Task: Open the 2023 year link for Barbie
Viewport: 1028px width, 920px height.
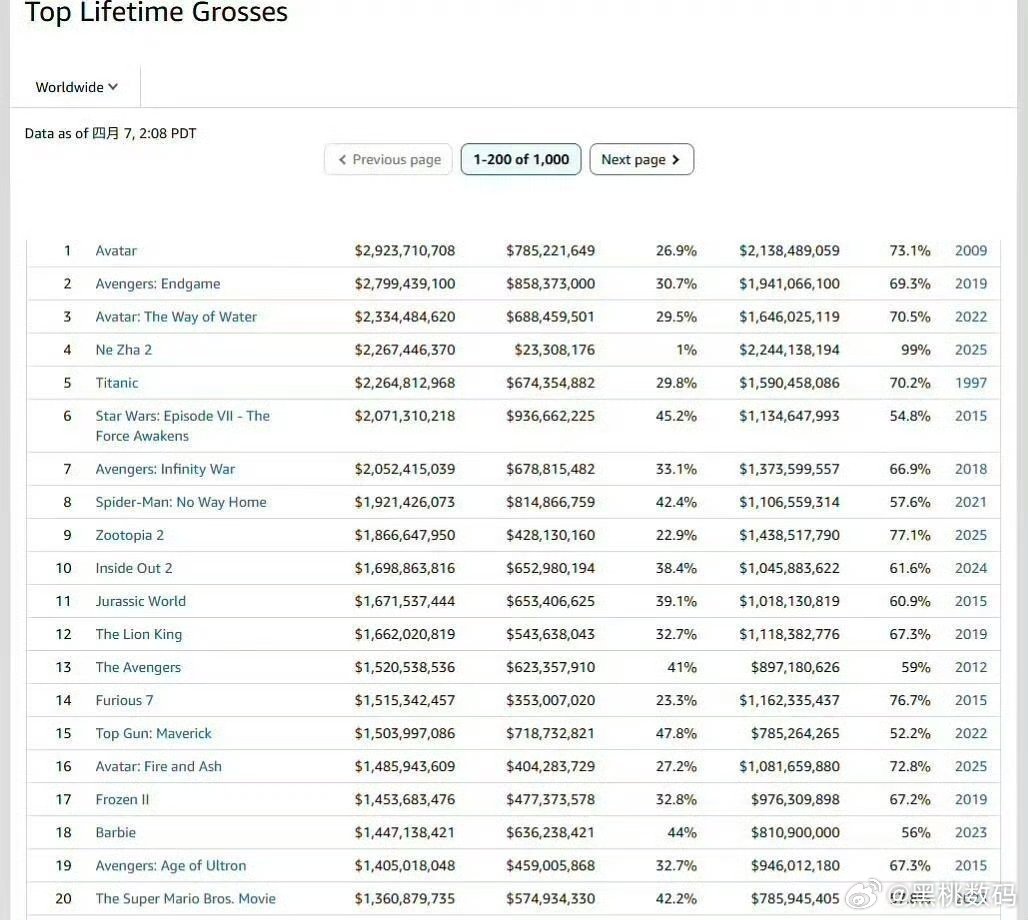Action: click(x=970, y=832)
